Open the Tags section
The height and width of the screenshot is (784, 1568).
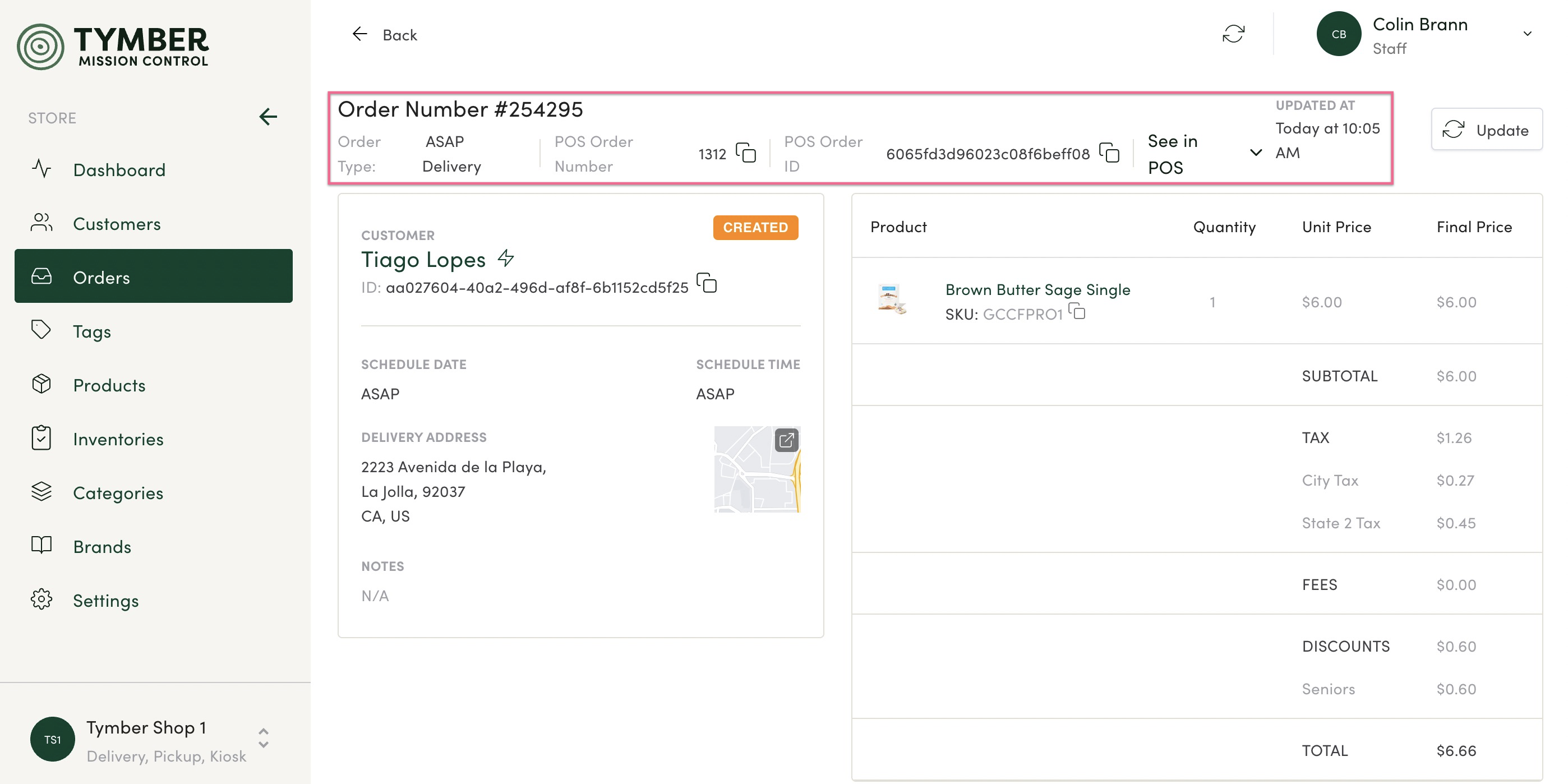point(154,331)
